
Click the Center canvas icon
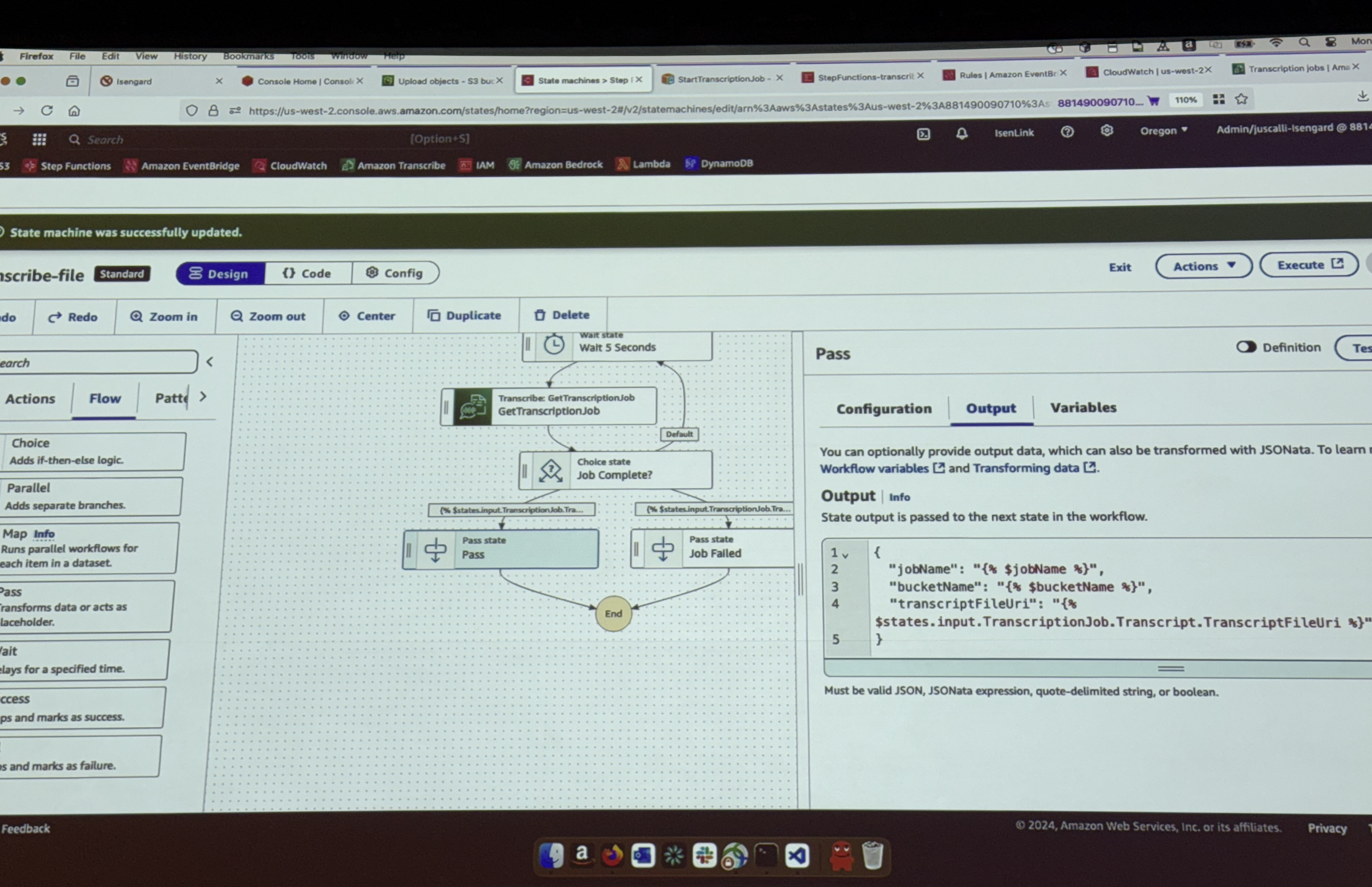pos(344,316)
